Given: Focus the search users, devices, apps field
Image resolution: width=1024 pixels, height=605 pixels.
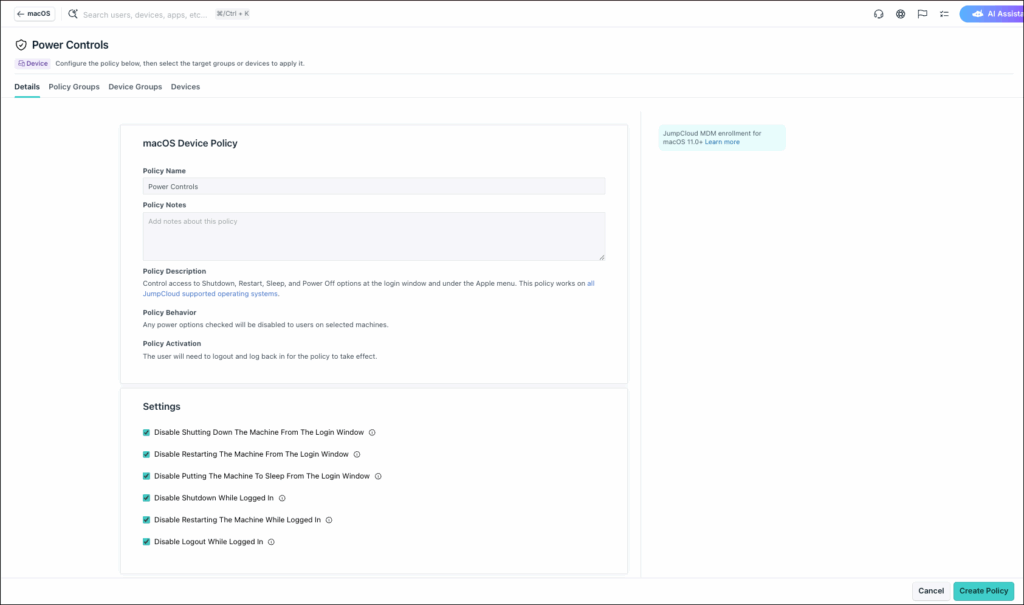Looking at the screenshot, I should (x=145, y=14).
